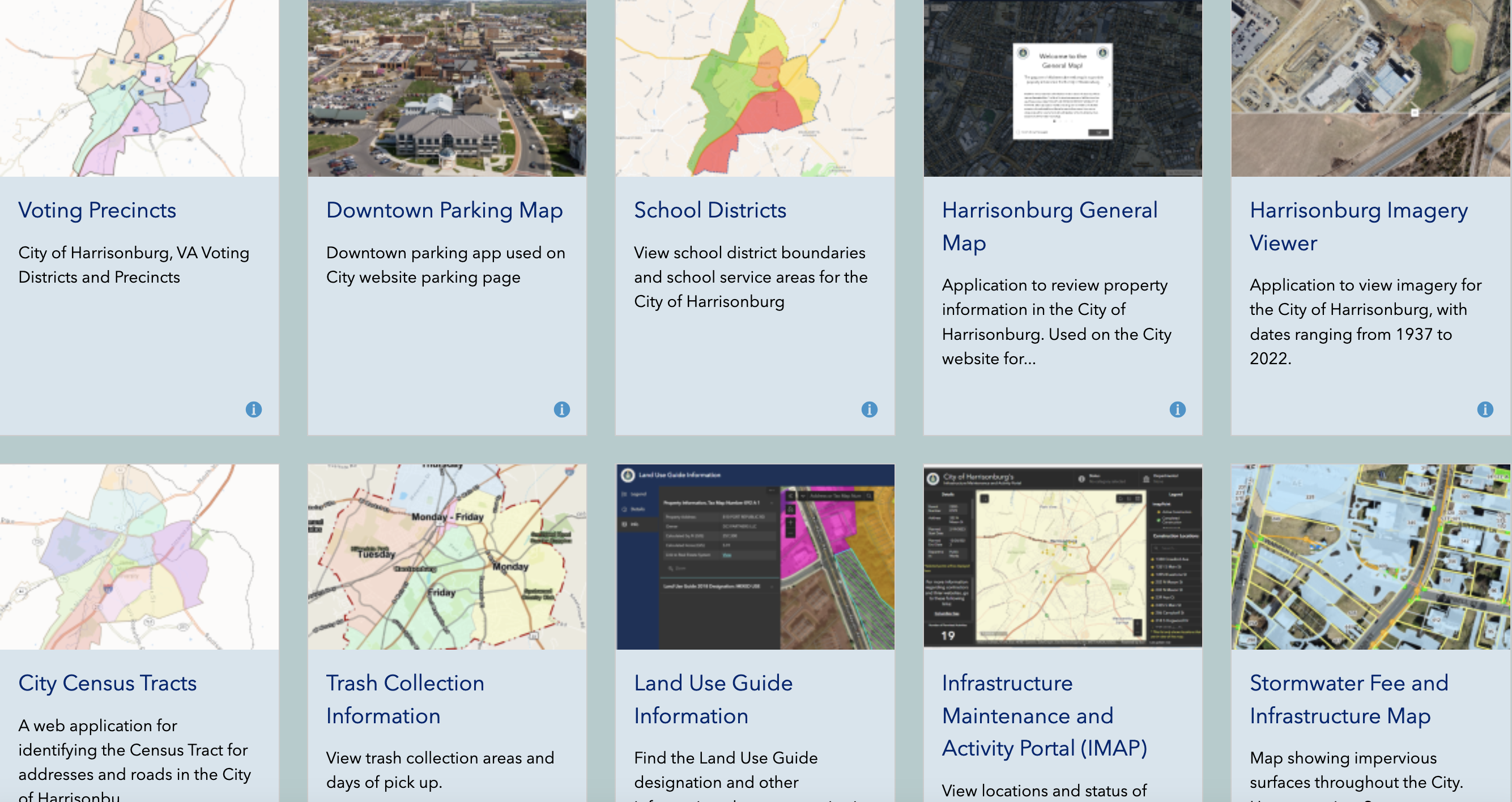1512x802 pixels.
Task: Click the Land Use Guide app thumbnail
Action: pos(755,557)
